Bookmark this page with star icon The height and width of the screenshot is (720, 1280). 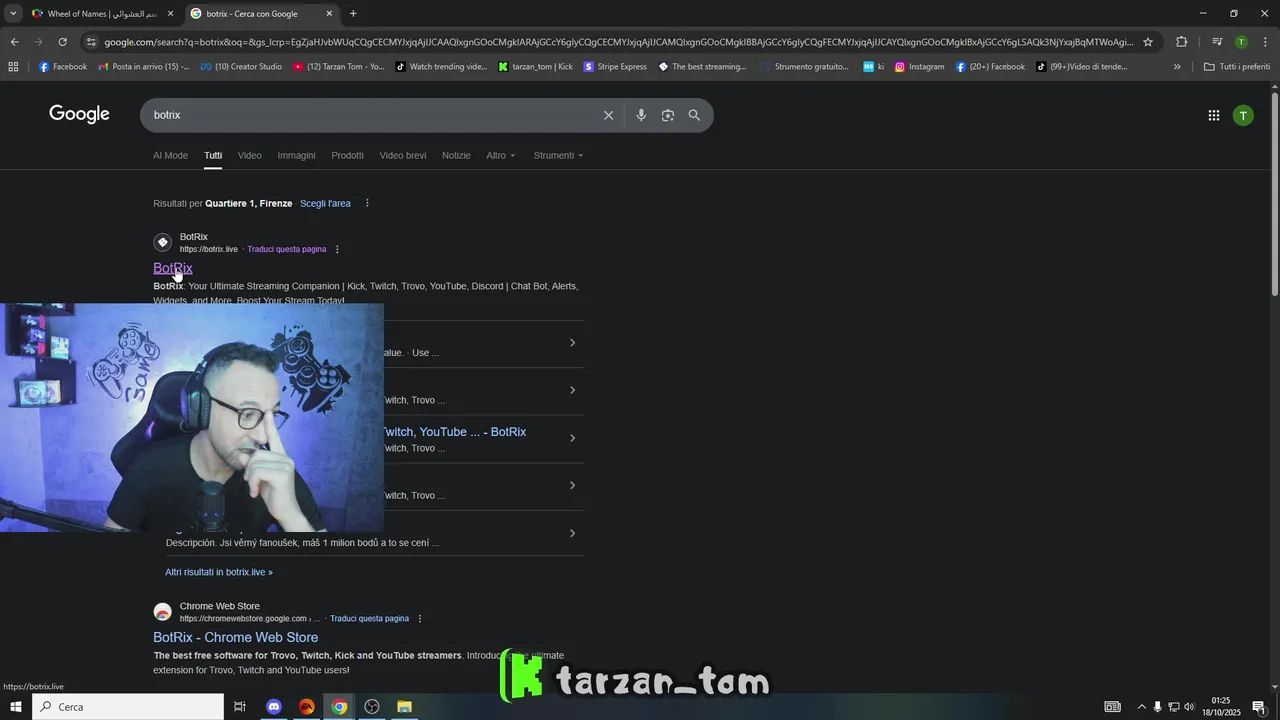point(1148,42)
